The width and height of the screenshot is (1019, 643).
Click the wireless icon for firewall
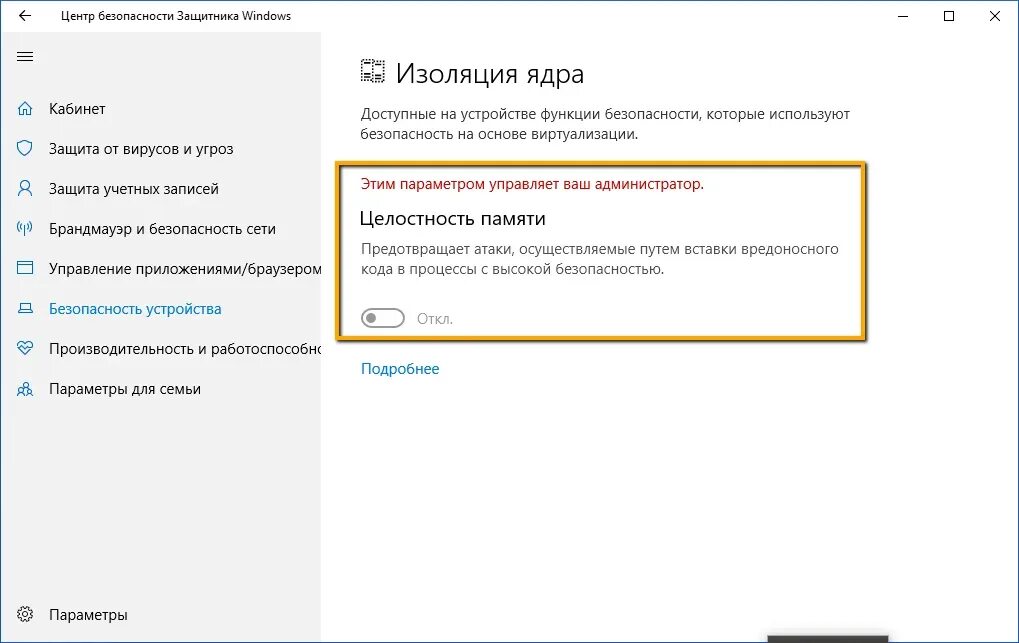coord(25,228)
